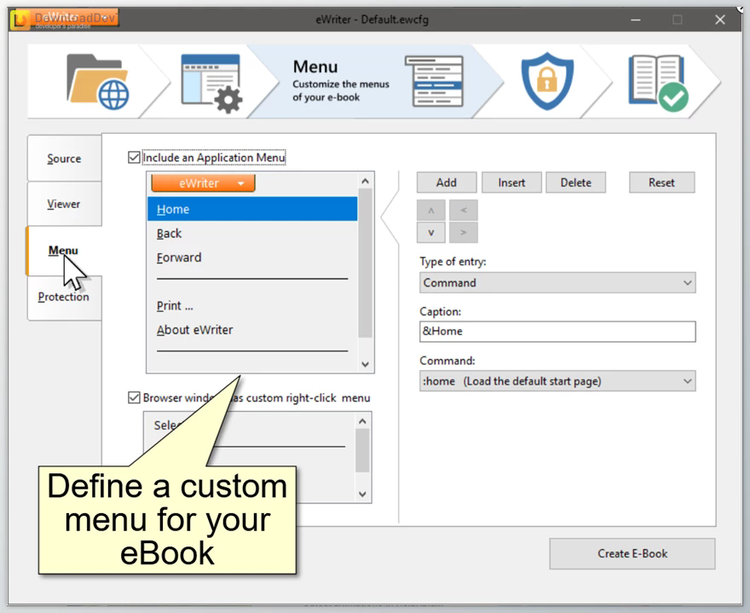Click the Caption field containing &Home
Screen dimensions: 750x613
[557, 331]
